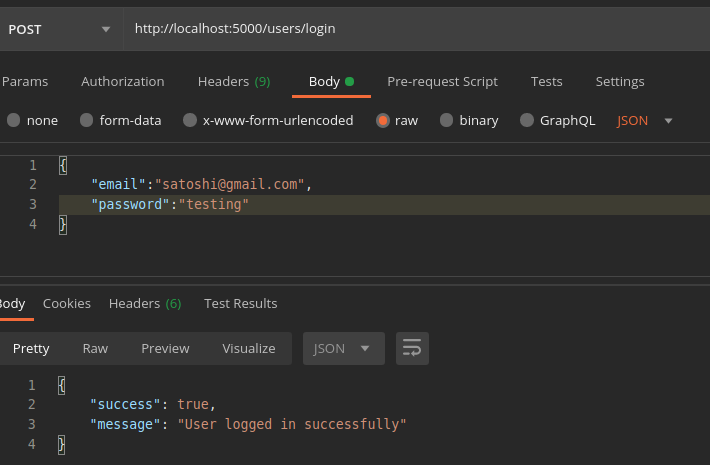This screenshot has height=465, width=710.
Task: Switch to the Params tab
Action: (x=25, y=81)
